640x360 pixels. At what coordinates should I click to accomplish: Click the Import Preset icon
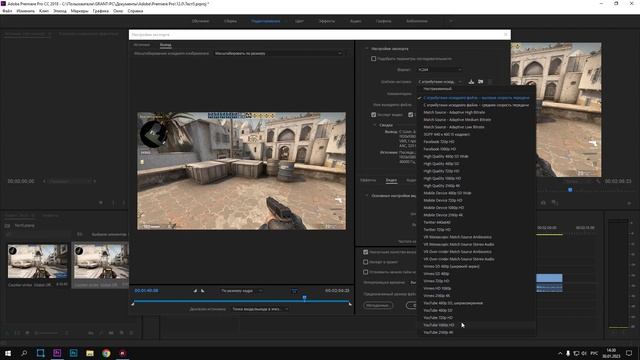click(480, 82)
